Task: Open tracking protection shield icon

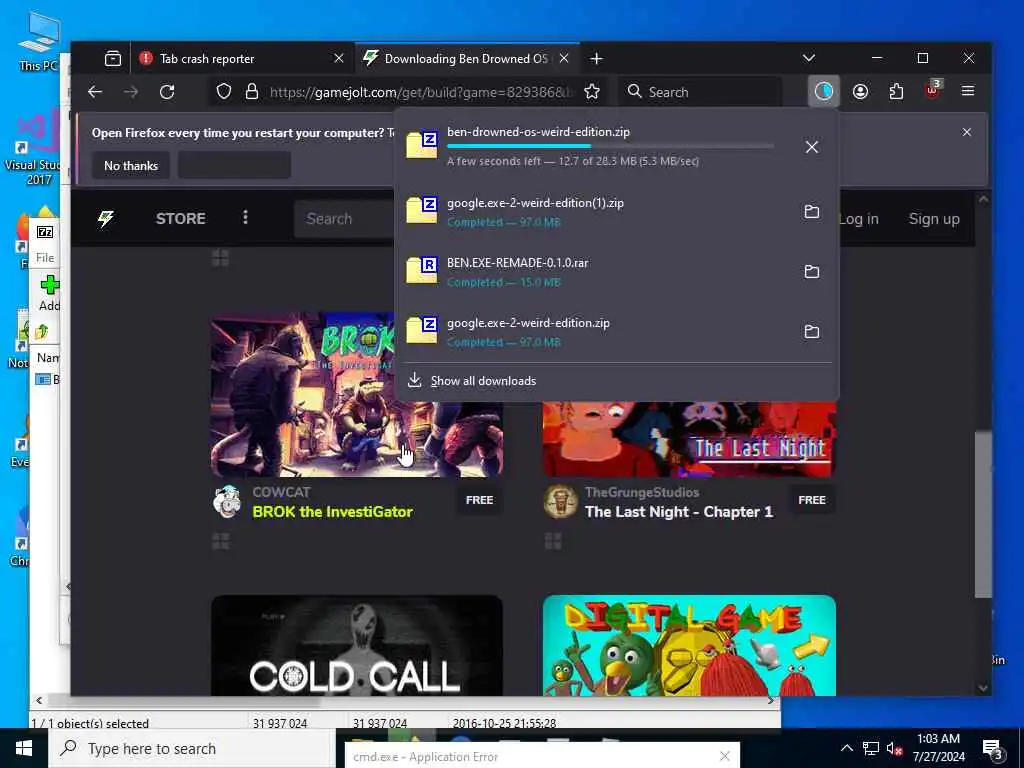Action: [224, 91]
